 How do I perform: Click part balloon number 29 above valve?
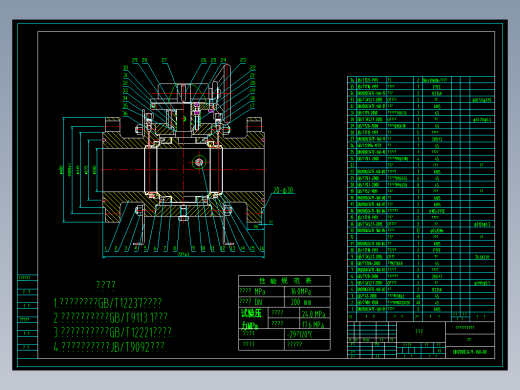(135, 60)
